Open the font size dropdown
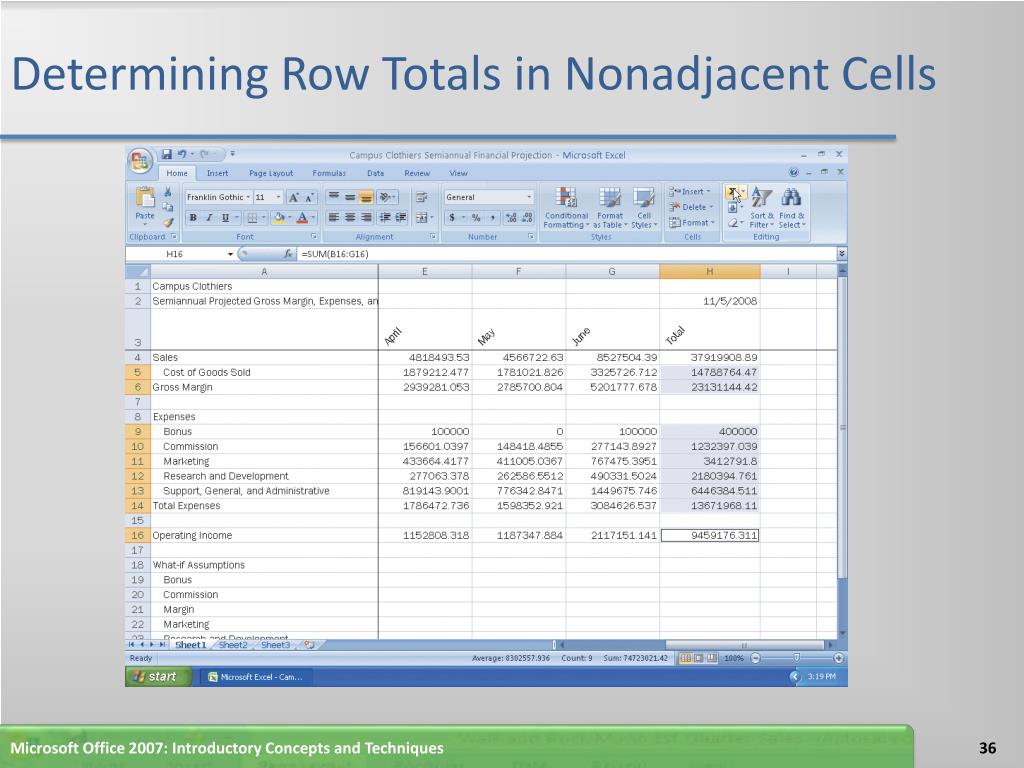Viewport: 1024px width, 768px height. pos(278,197)
